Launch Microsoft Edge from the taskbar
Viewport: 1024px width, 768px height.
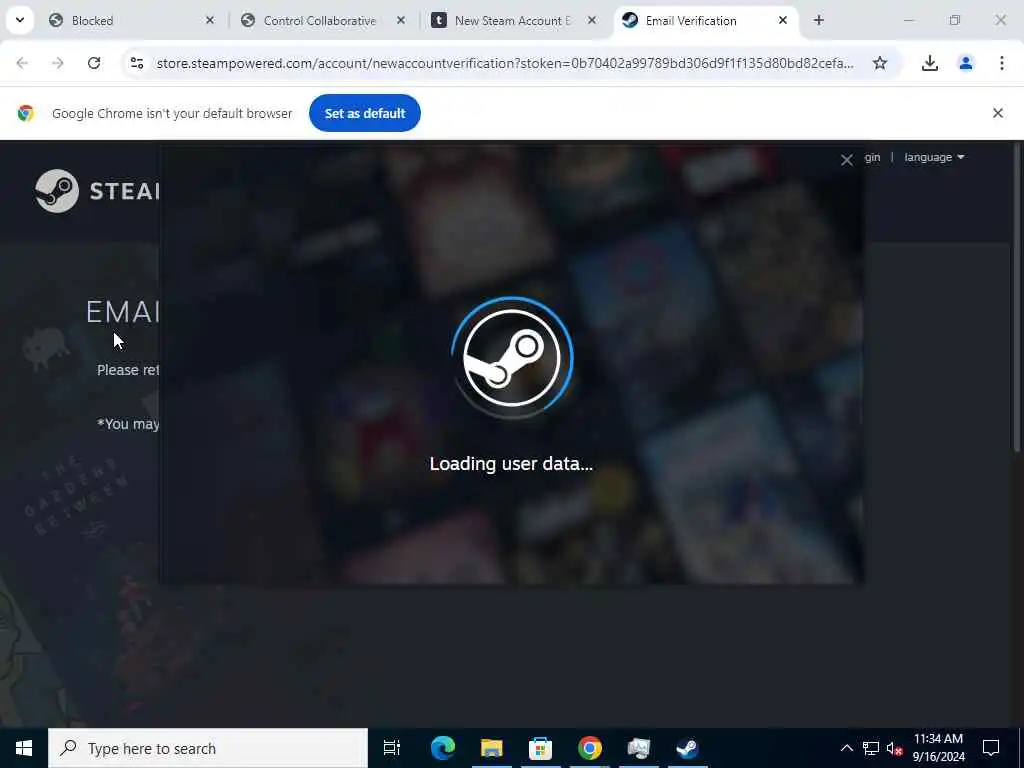point(442,748)
